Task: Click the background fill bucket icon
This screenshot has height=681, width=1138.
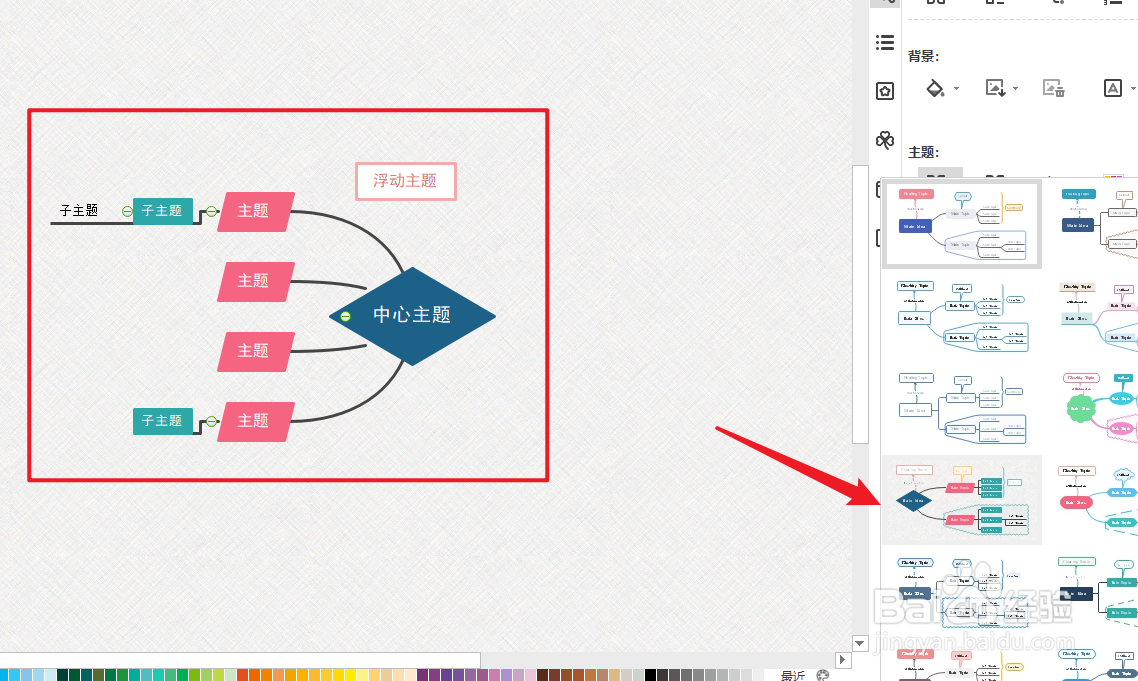Action: click(x=935, y=88)
